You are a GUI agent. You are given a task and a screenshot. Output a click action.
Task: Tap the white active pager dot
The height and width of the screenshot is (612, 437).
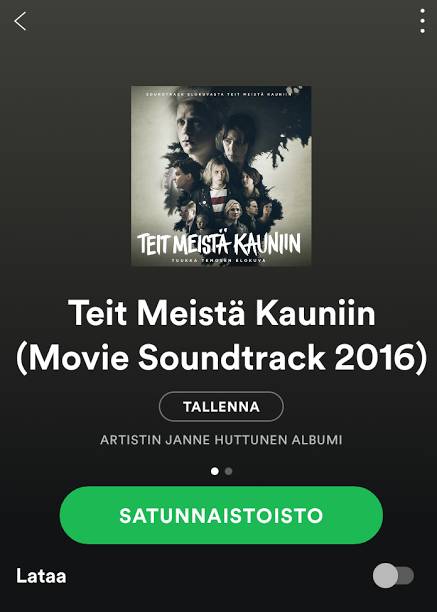coord(215,471)
